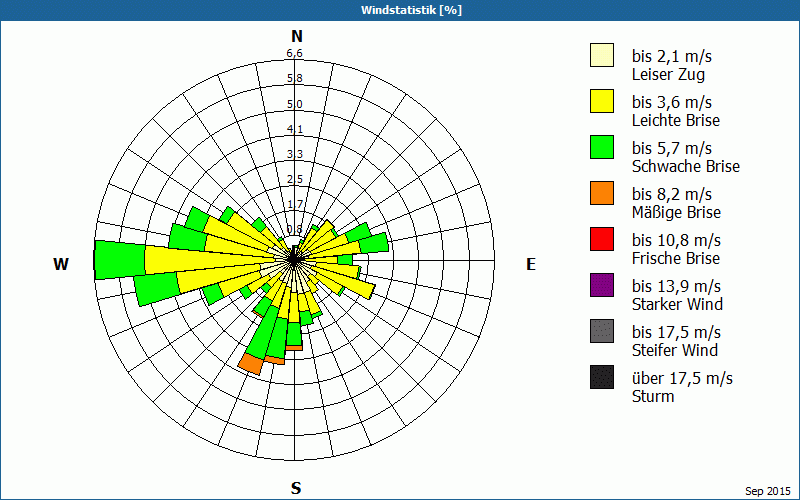800x500 pixels.
Task: Click the 'Leichte Brise' legend label
Action: [x=676, y=120]
